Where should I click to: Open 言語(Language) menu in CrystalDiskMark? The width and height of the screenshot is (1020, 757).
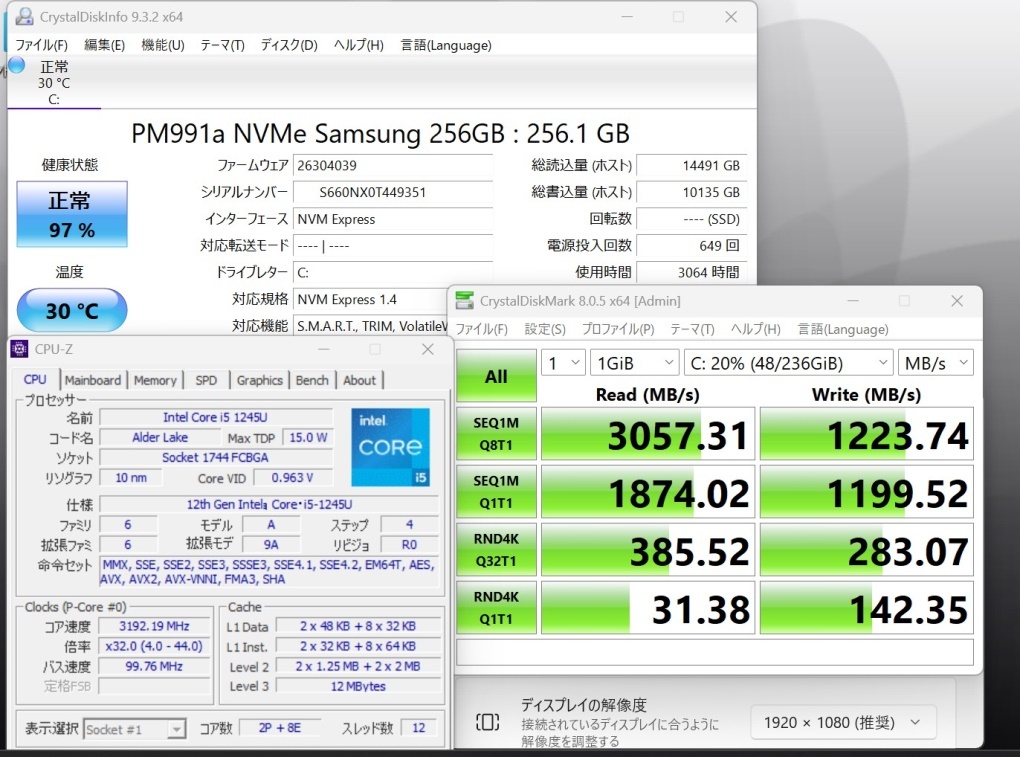pyautogui.click(x=843, y=329)
